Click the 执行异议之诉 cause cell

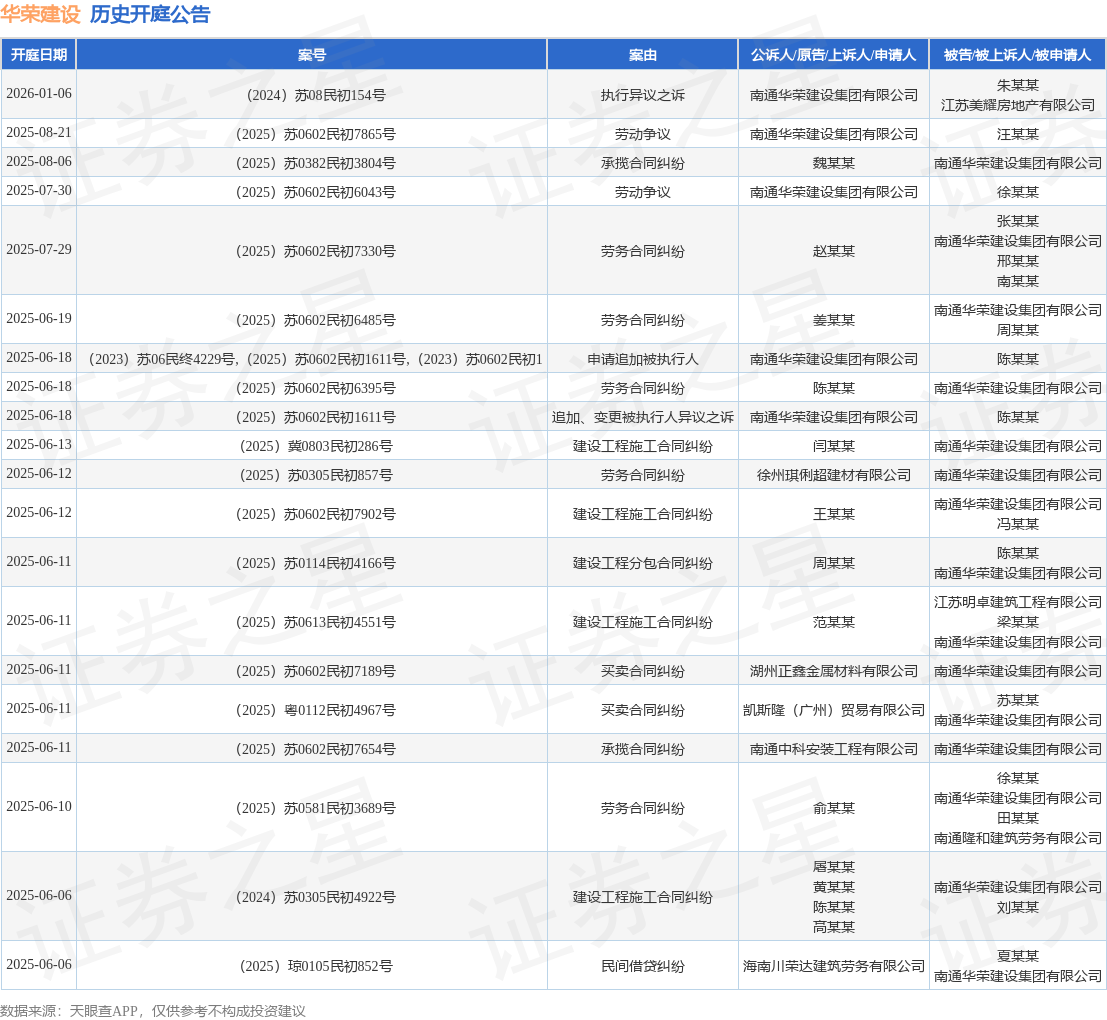point(642,95)
